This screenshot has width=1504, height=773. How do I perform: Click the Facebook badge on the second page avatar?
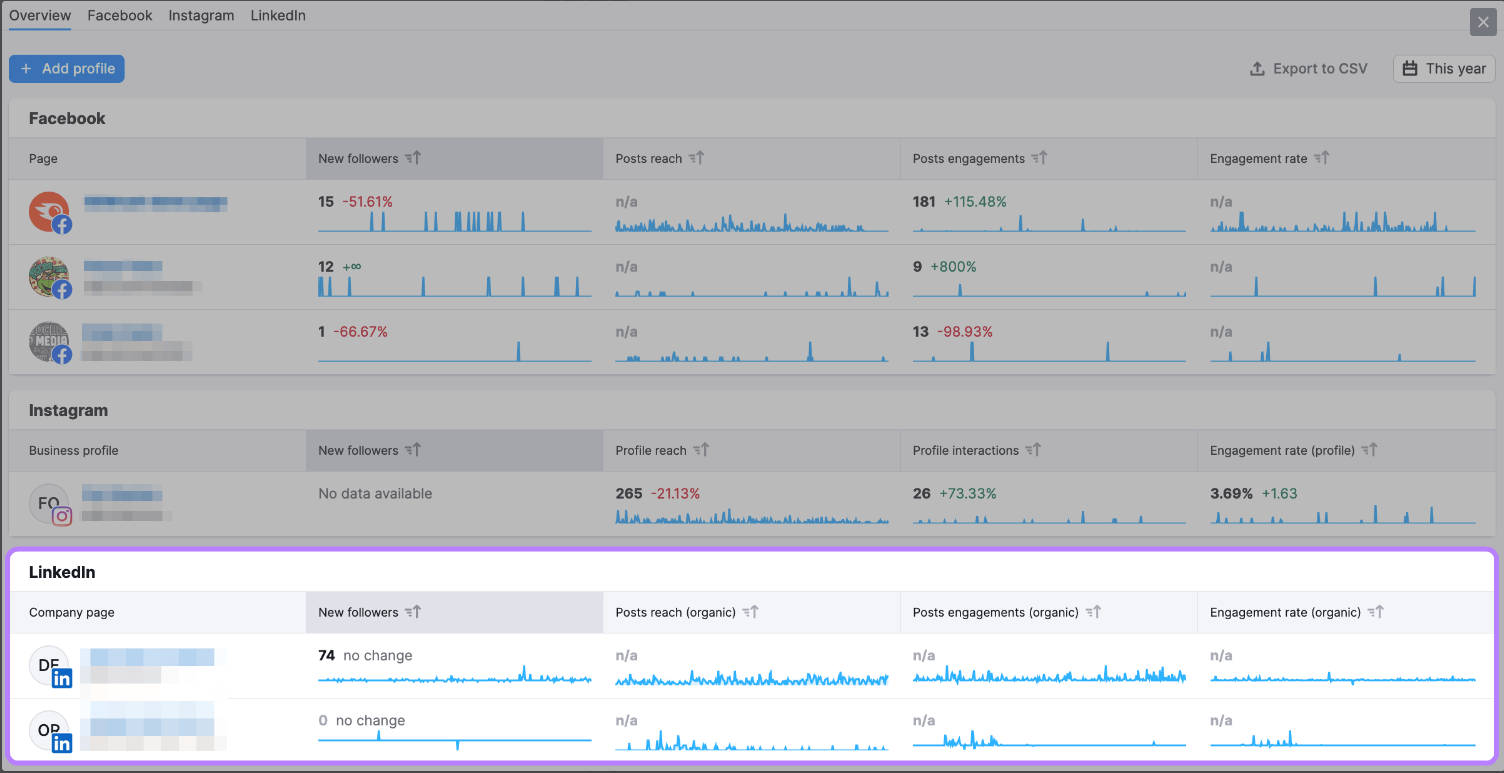coord(63,290)
